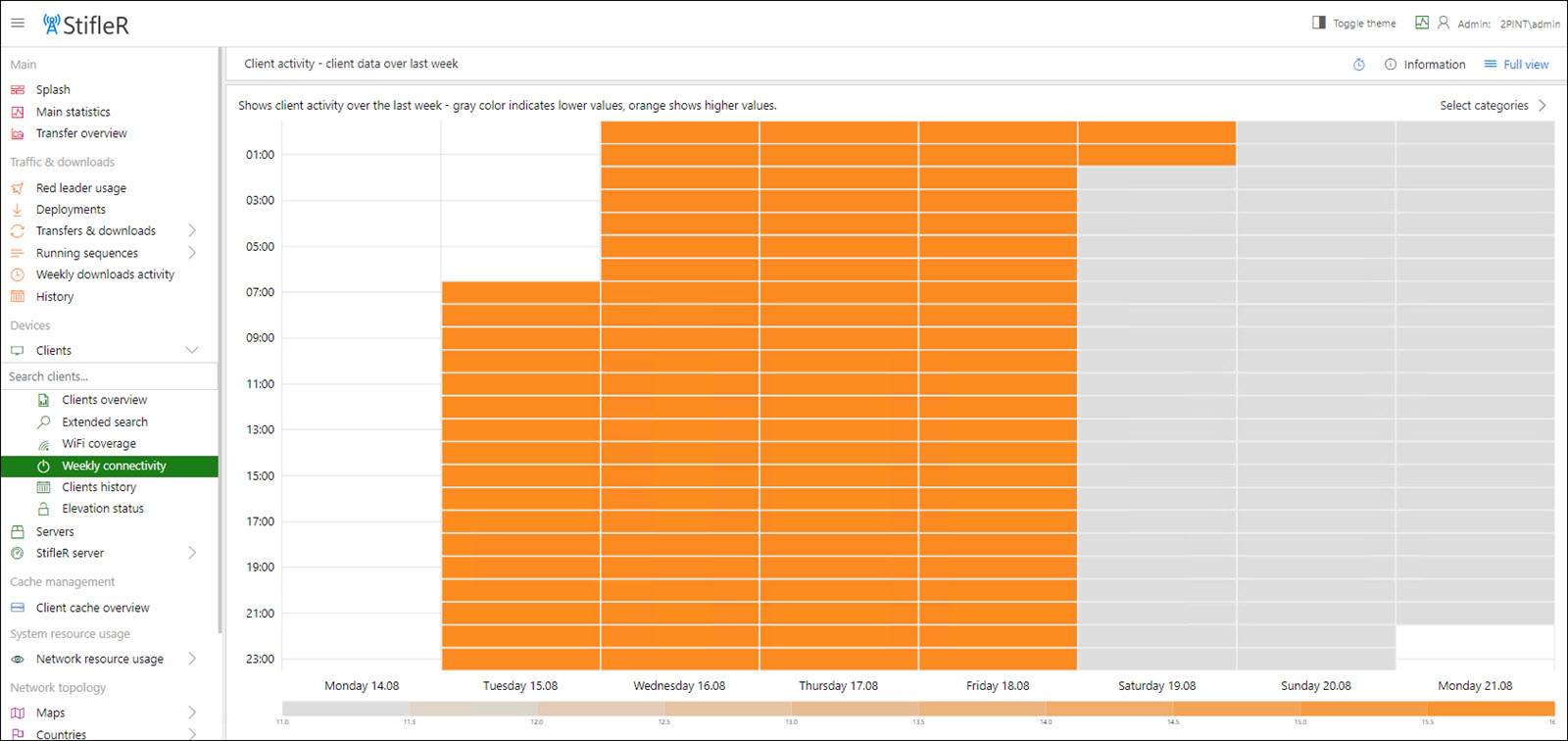Click the Search clients input field
1568x741 pixels.
tap(108, 376)
